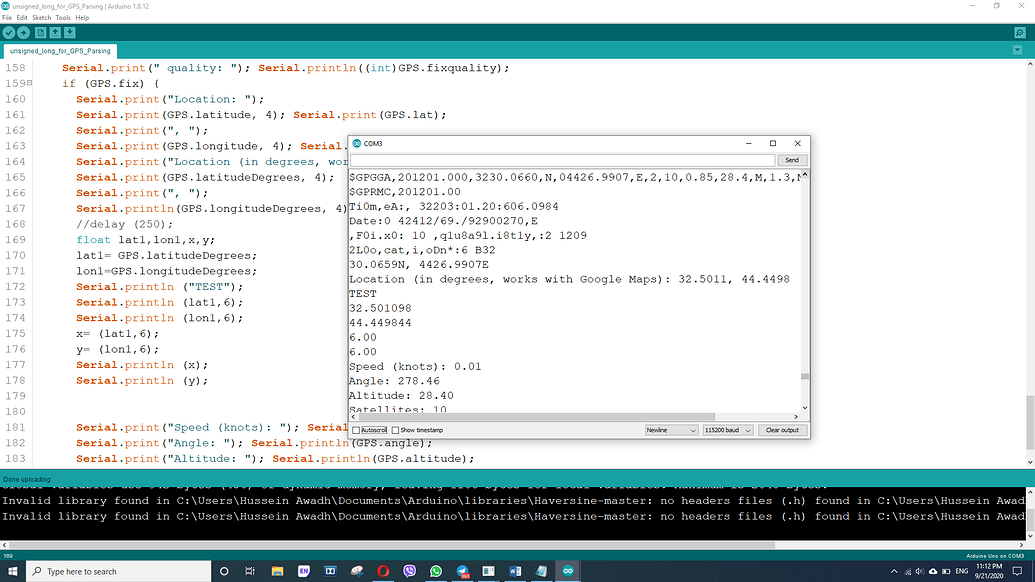Open the Serial Monitor magnifier icon
Viewport: 1035px width, 582px height.
pos(1021,32)
